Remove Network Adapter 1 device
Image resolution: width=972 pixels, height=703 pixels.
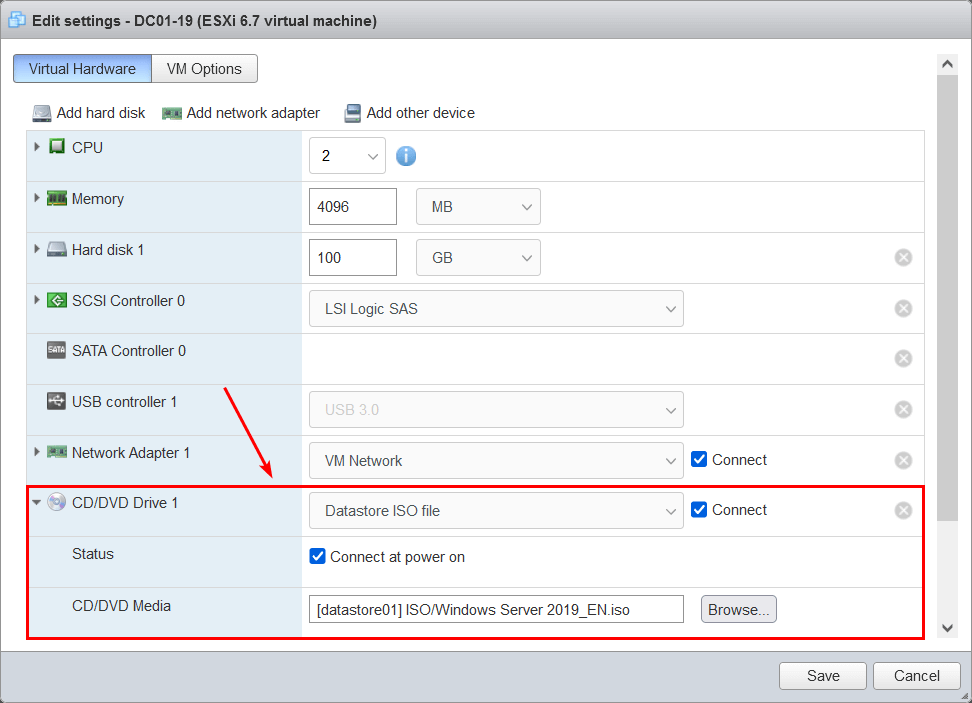903,460
